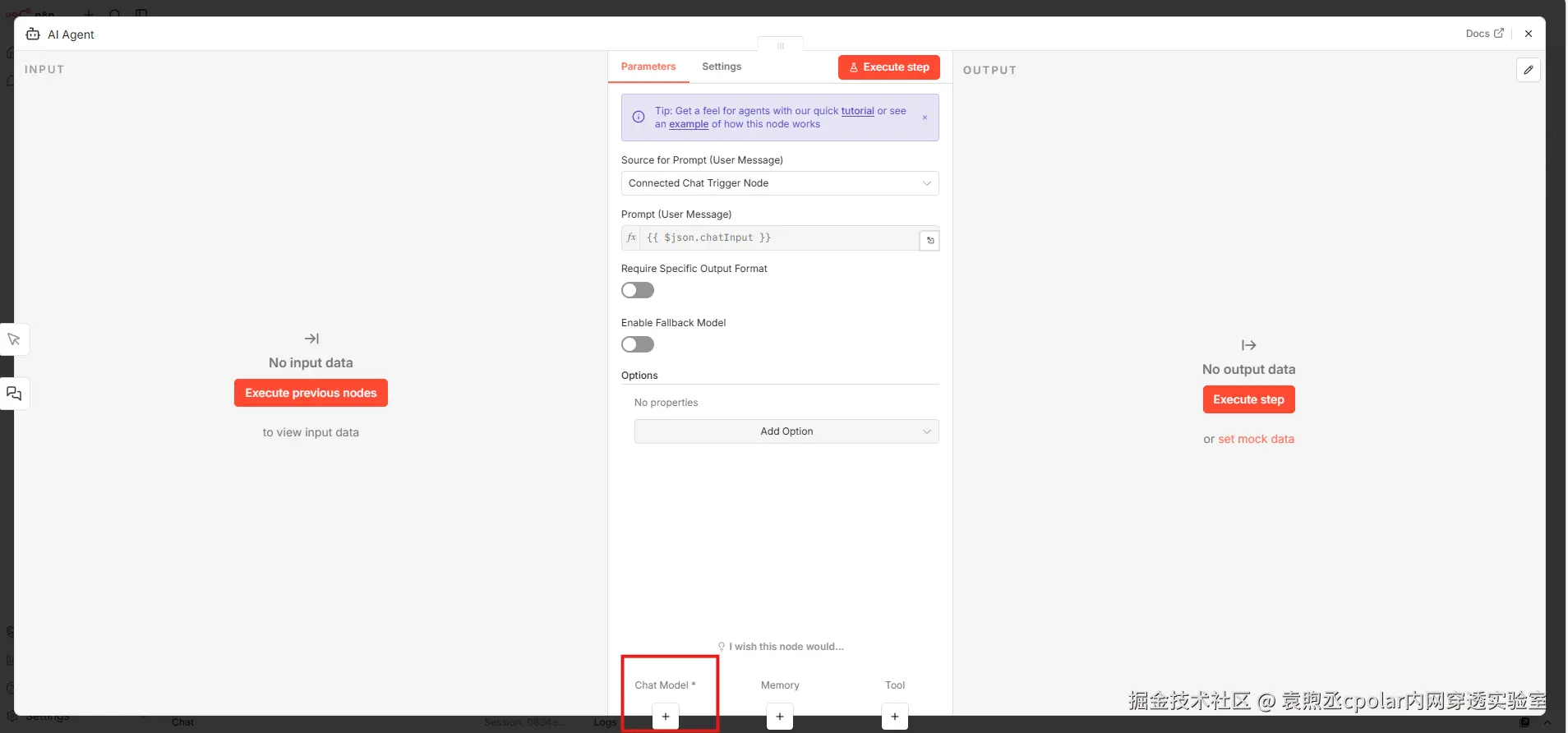Toggle Require Specific Output Format switch

(x=638, y=290)
